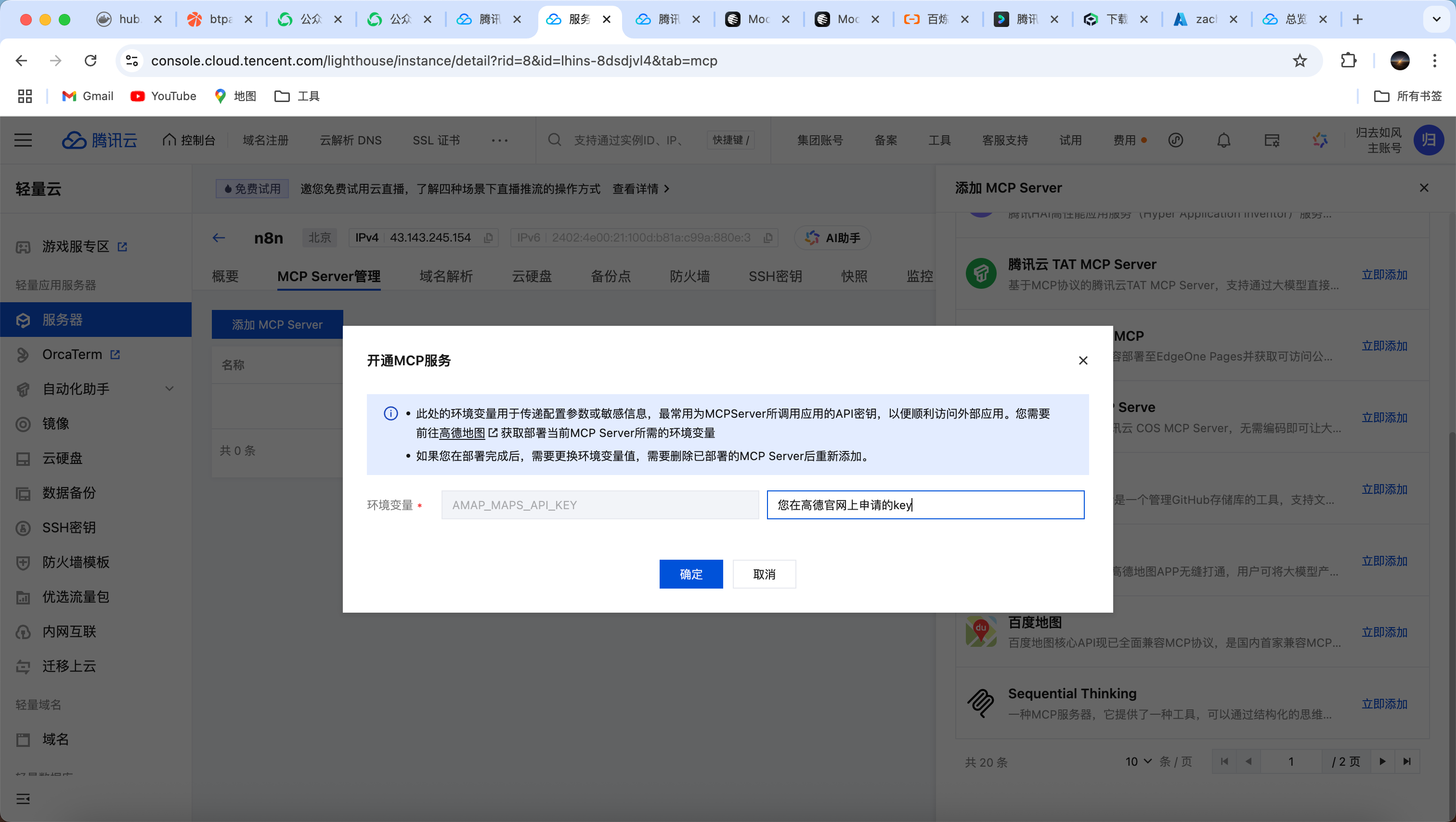Image resolution: width=1456 pixels, height=822 pixels.
Task: Add the Sequential Thinking MCP server
Action: click(x=1384, y=704)
